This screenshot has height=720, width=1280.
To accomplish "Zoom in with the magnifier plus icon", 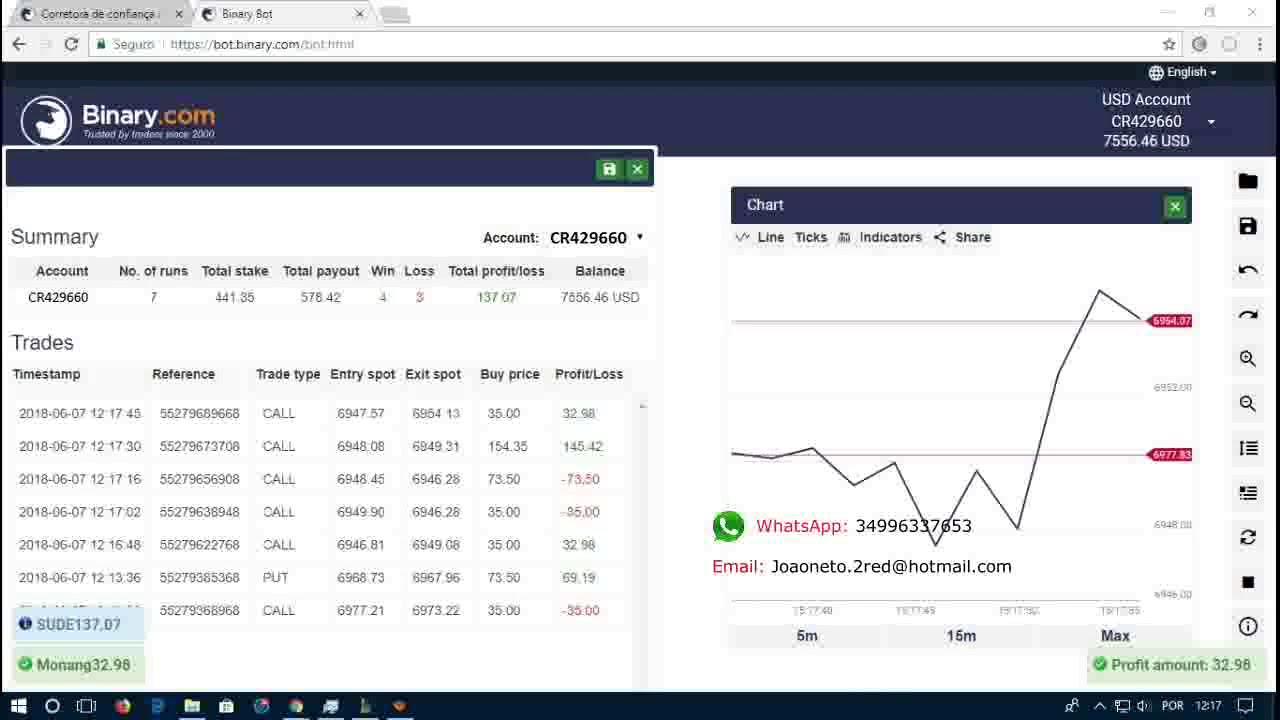I will [1248, 358].
